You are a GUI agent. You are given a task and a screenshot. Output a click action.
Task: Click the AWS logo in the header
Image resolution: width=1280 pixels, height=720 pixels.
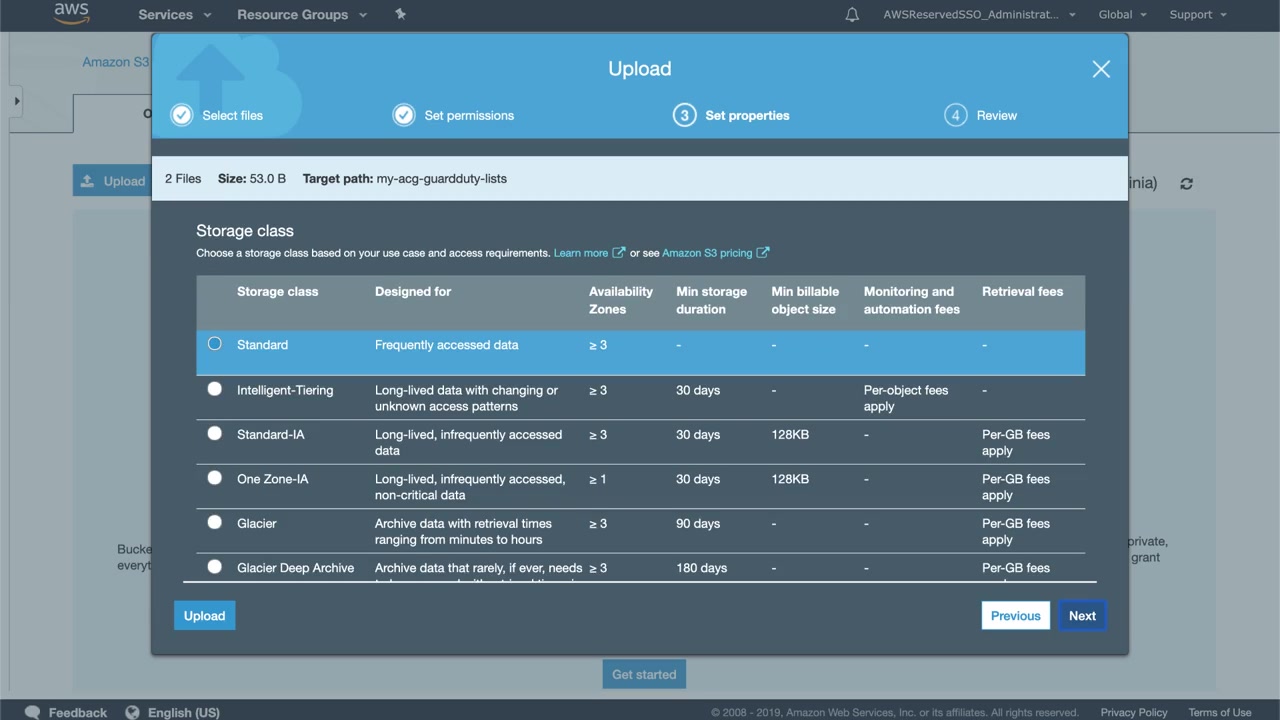pyautogui.click(x=71, y=13)
